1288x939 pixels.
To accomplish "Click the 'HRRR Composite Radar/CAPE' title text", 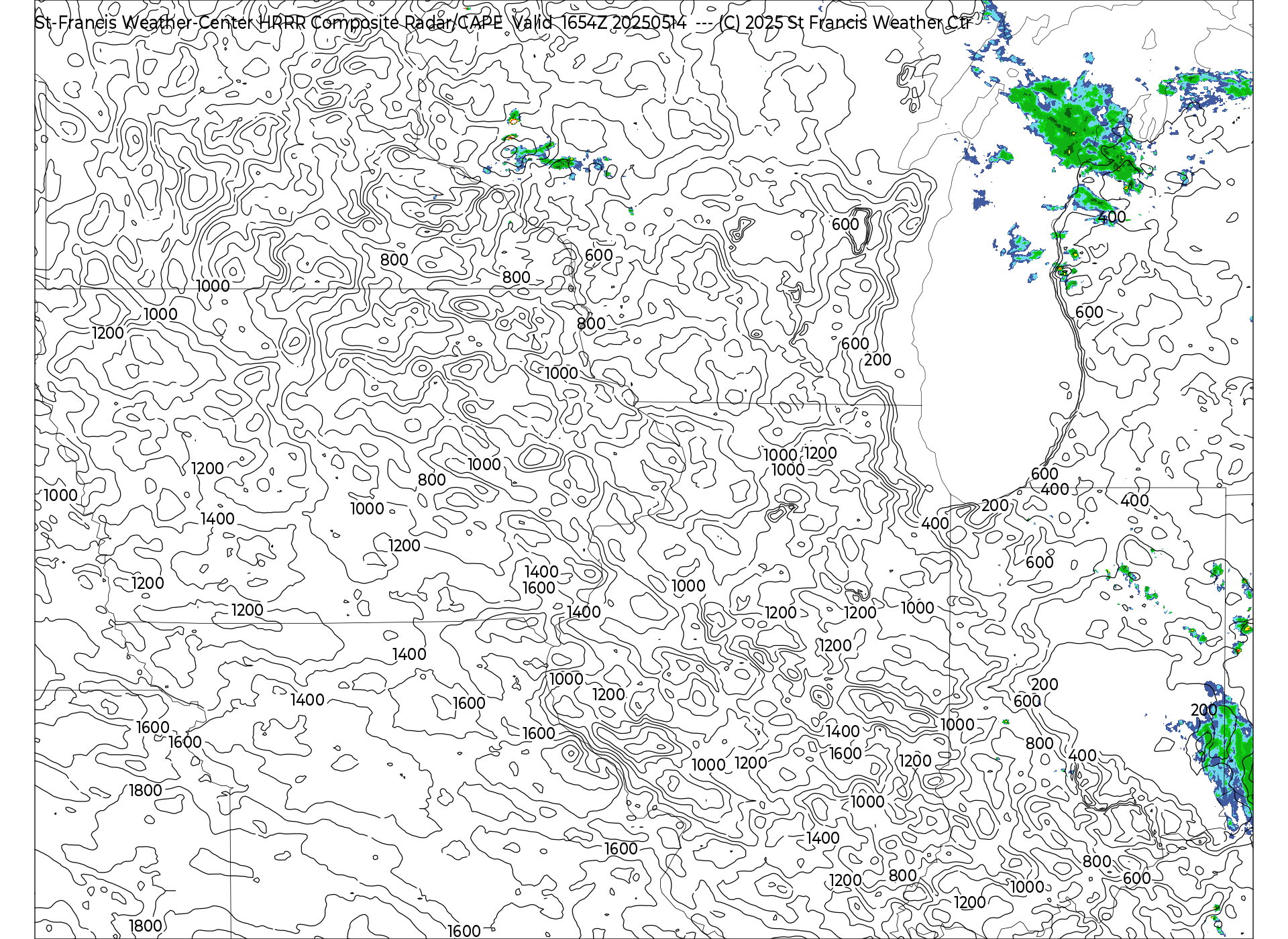I will (380, 23).
